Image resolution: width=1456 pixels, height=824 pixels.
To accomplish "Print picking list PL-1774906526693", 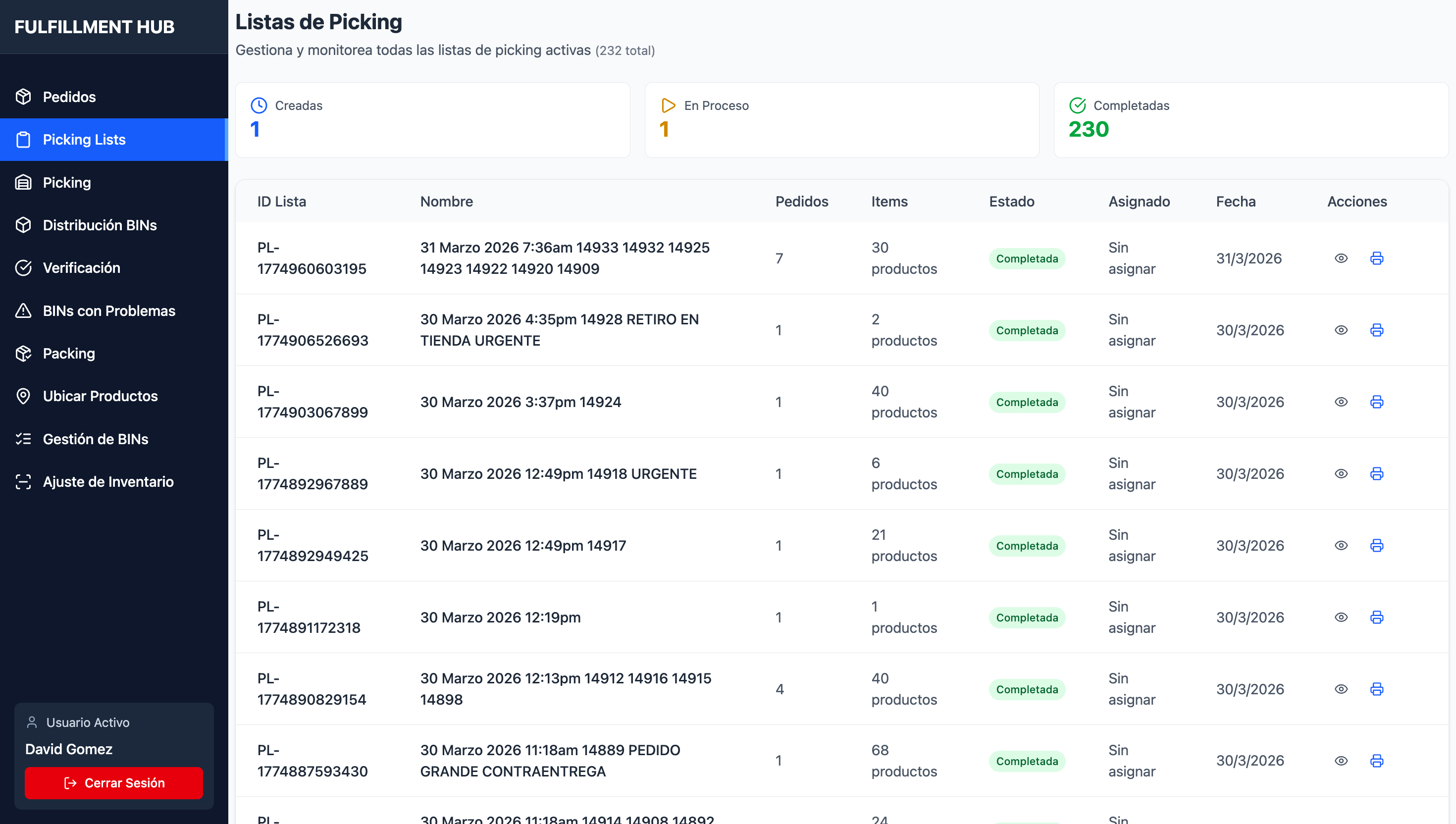I will point(1377,330).
